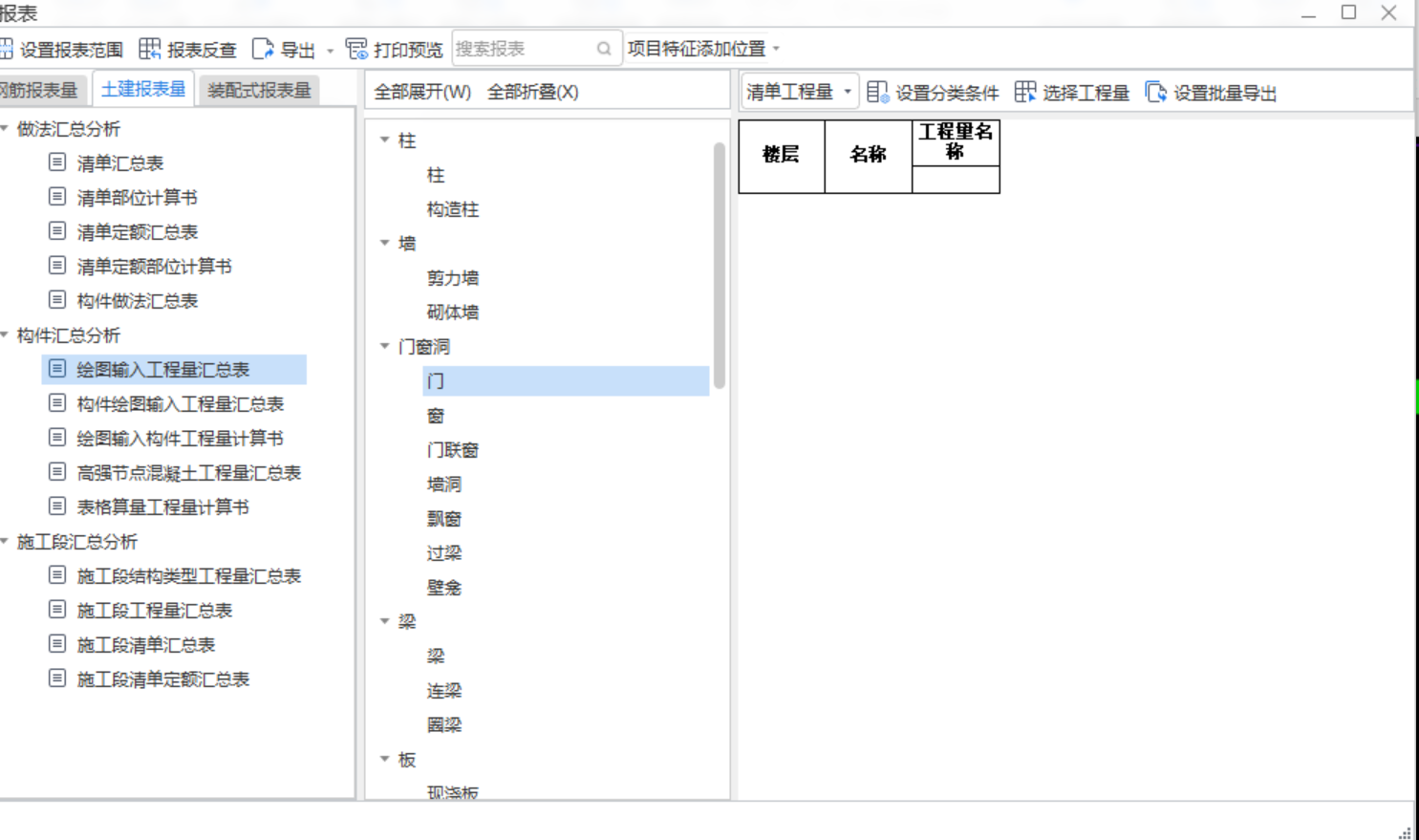Collapse the 施工段汇总分析 group
The height and width of the screenshot is (840, 1419).
[5, 541]
